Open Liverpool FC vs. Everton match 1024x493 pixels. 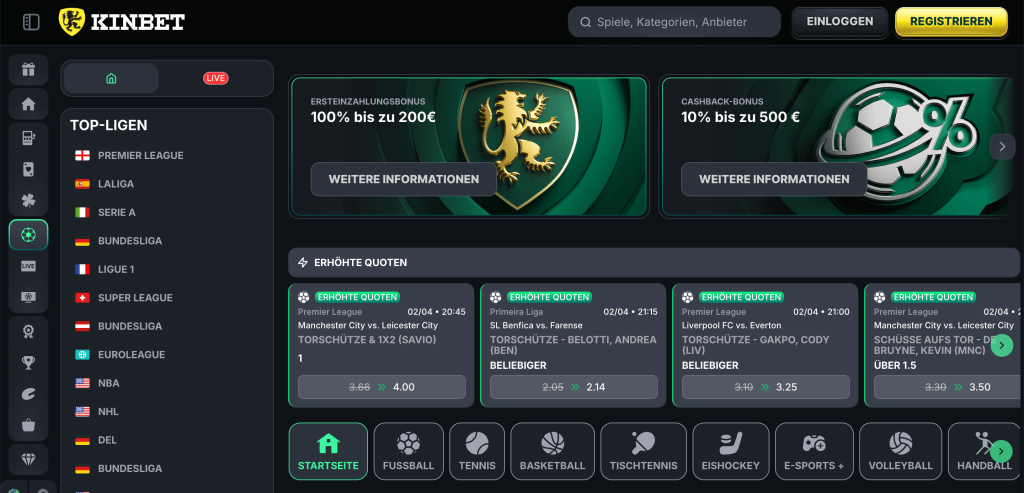729,325
